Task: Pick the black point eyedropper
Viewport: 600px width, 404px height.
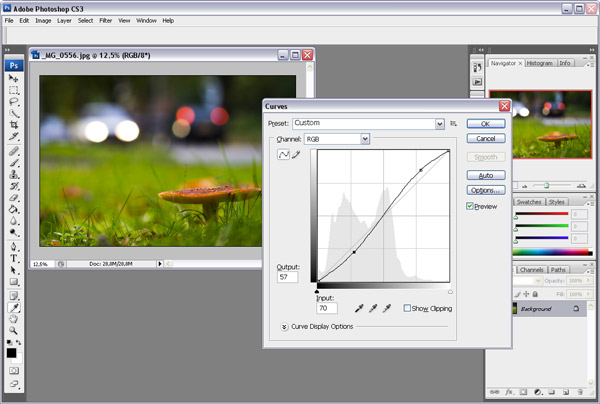Action: point(359,308)
